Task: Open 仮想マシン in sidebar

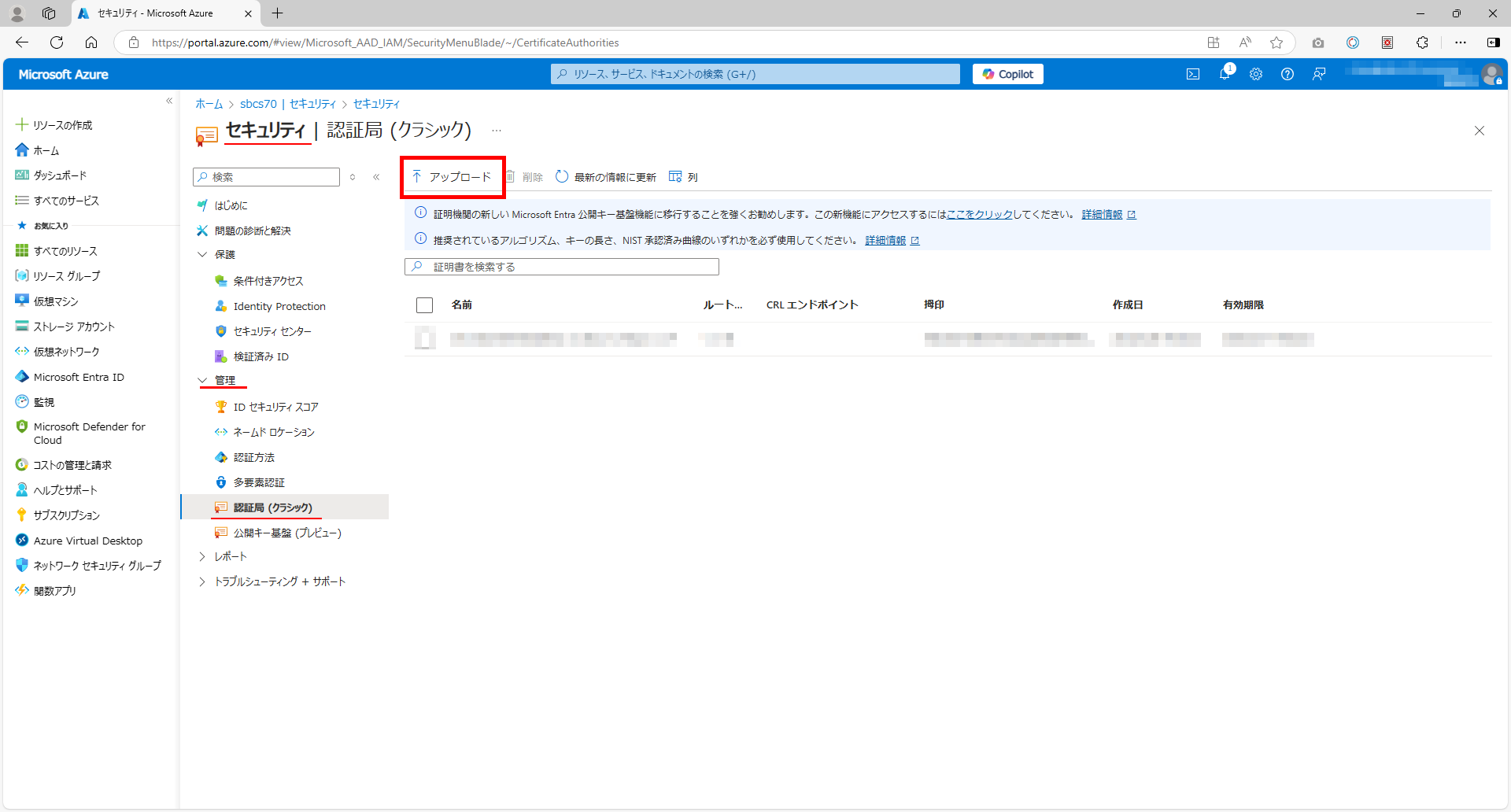Action: [55, 301]
